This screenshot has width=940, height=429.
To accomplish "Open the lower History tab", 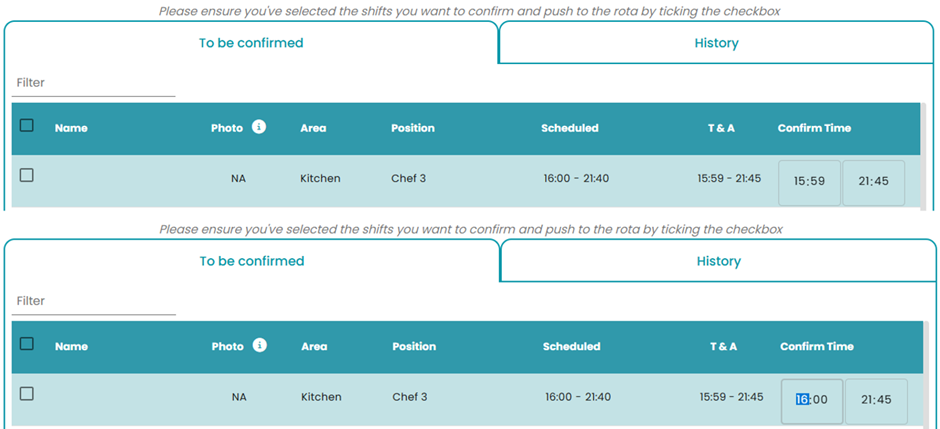I will (718, 261).
